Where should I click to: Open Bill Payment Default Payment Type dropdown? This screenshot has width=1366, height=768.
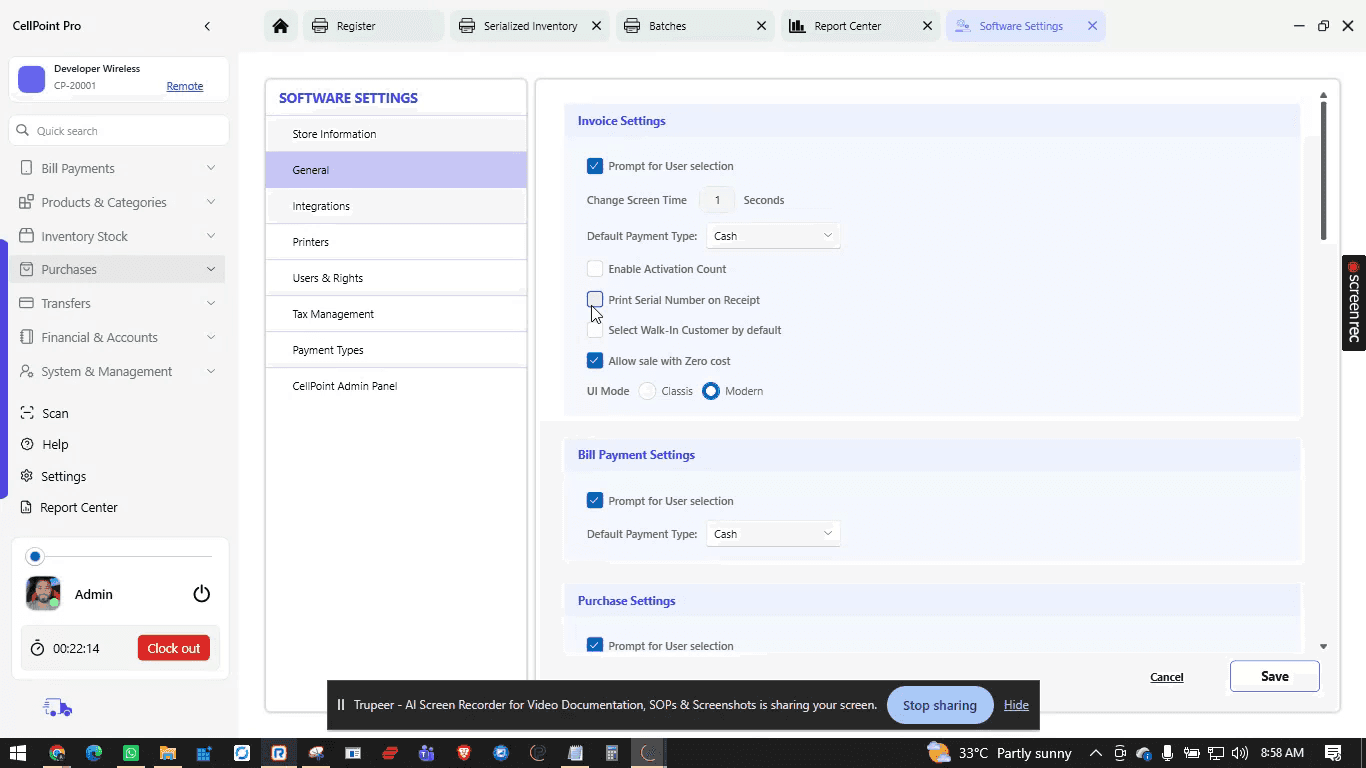pos(773,534)
